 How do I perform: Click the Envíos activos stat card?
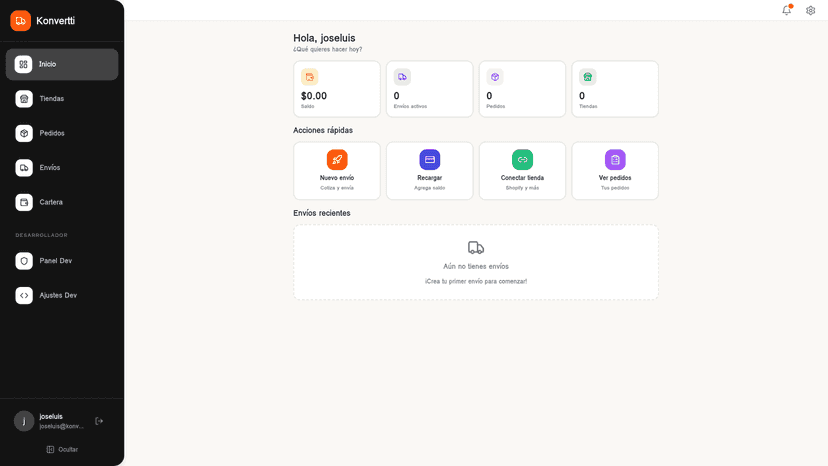tap(430, 89)
